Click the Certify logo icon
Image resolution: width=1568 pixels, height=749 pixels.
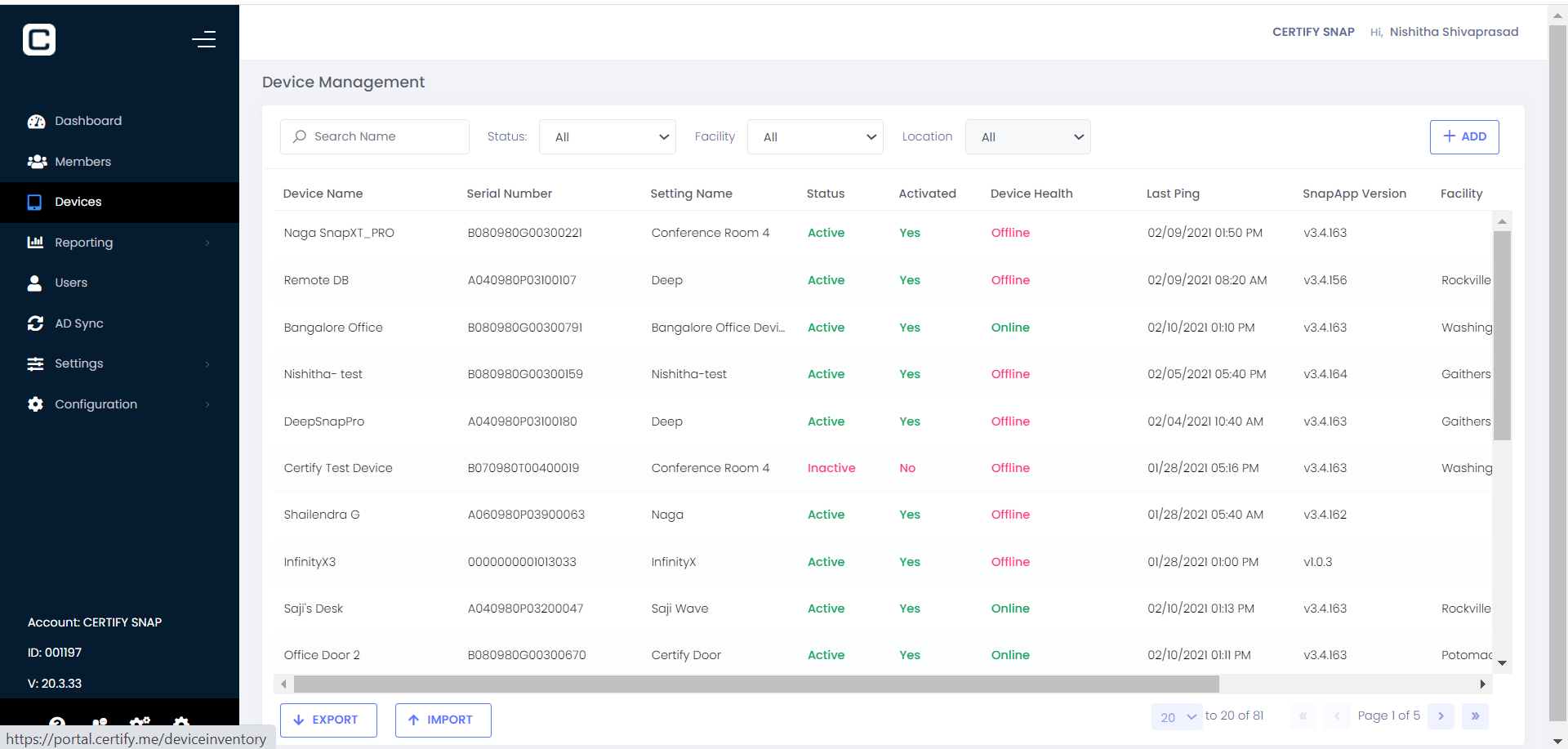coord(39,39)
